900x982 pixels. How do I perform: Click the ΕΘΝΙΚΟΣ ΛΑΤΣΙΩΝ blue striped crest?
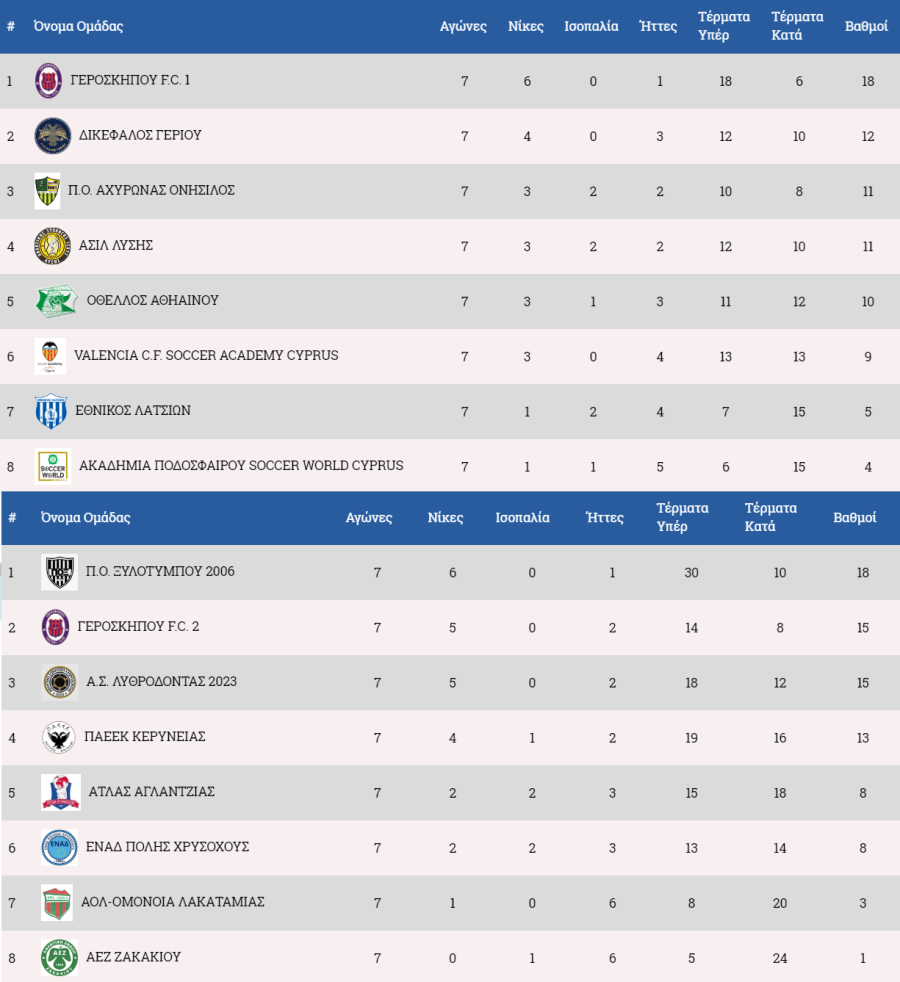pos(51,411)
